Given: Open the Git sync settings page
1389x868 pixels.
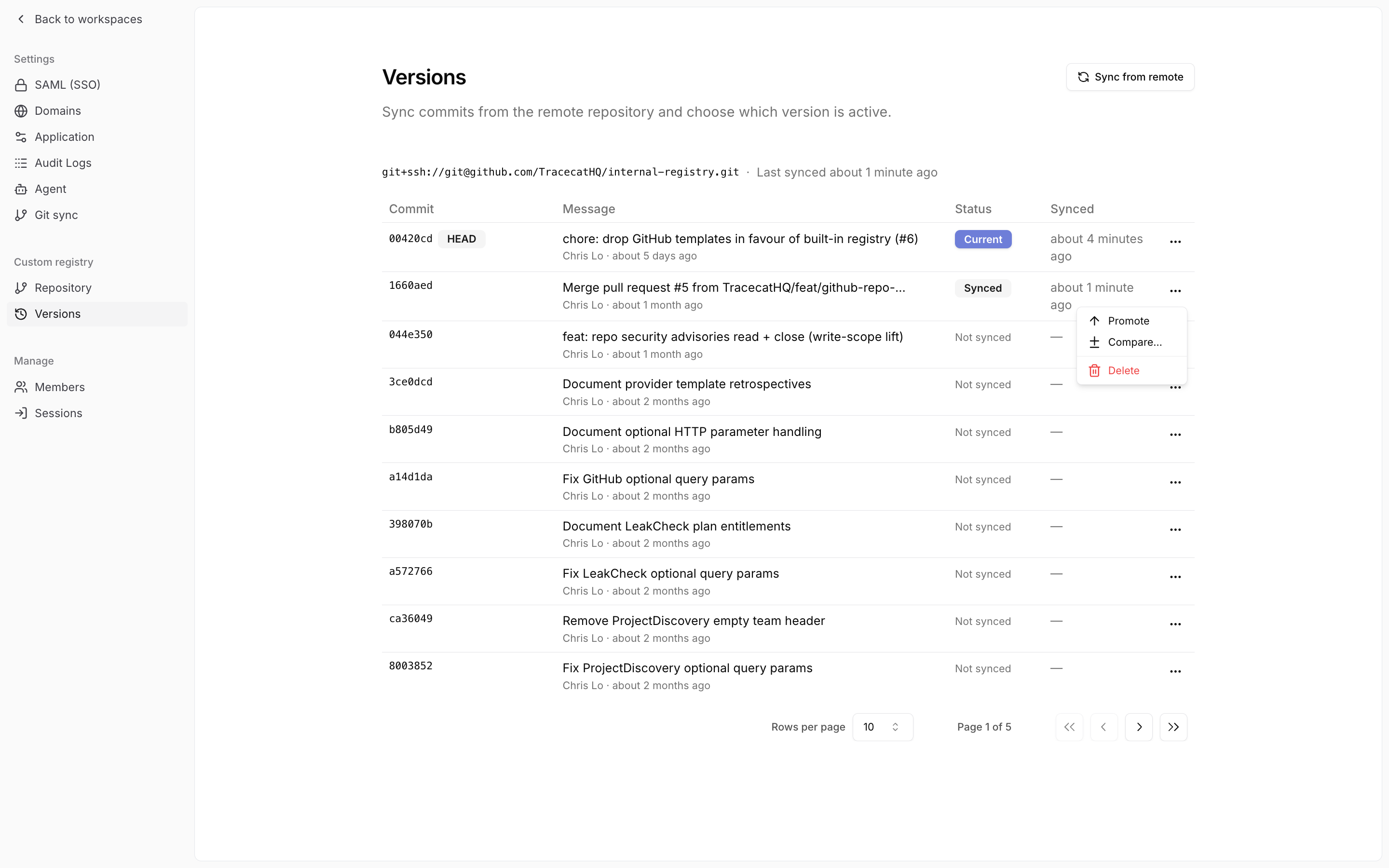Looking at the screenshot, I should (97, 215).
